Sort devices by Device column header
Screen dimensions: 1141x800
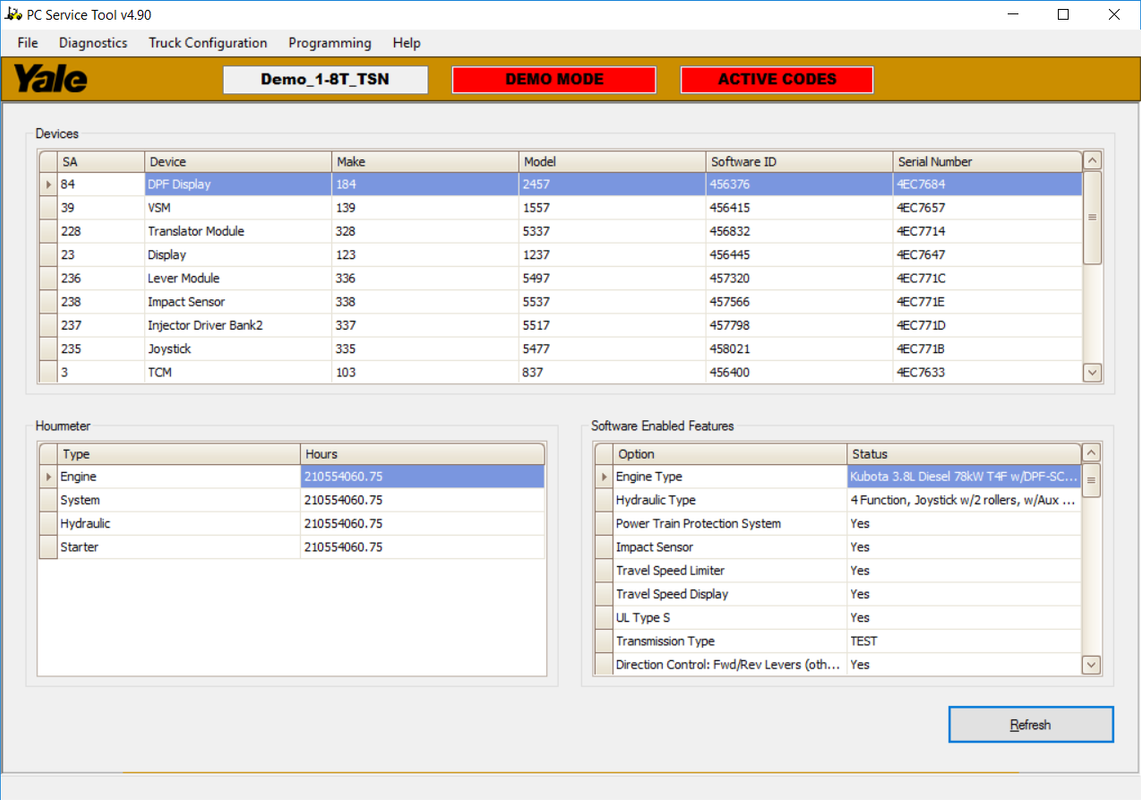(238, 162)
